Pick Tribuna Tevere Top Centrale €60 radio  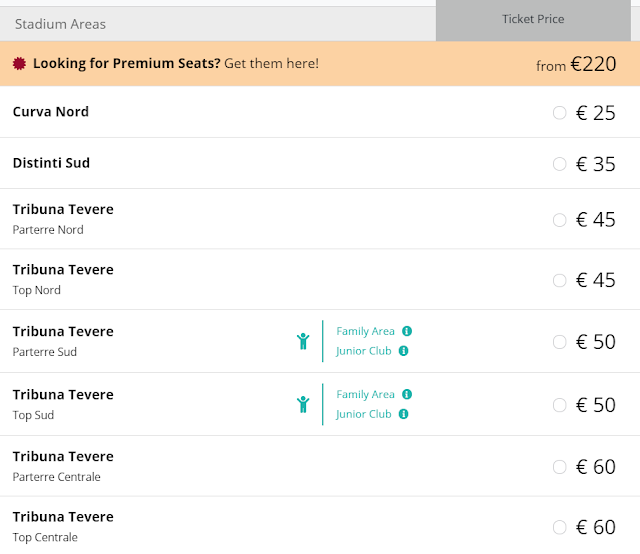(x=560, y=527)
